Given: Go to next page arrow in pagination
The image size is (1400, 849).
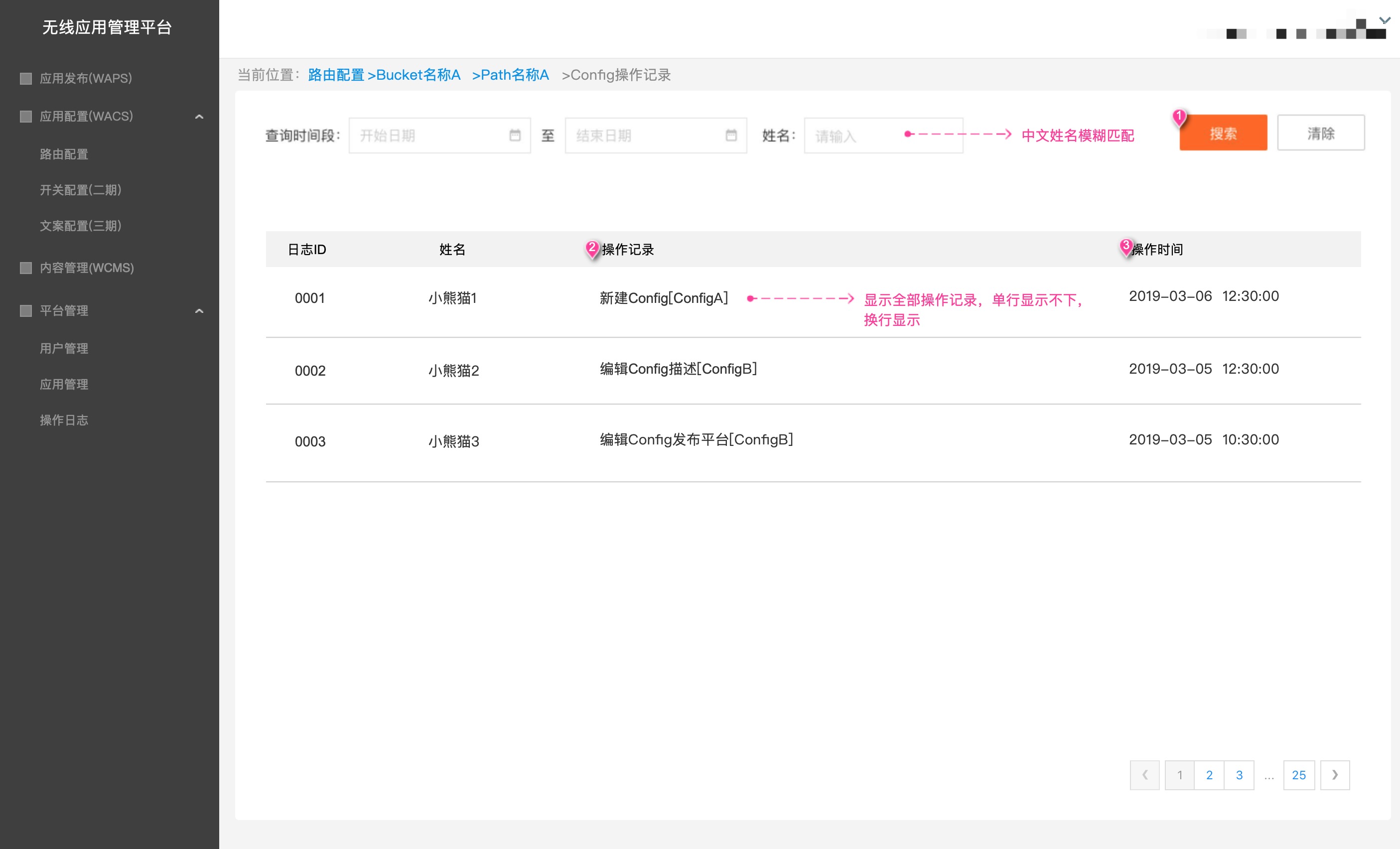Looking at the screenshot, I should pyautogui.click(x=1335, y=775).
